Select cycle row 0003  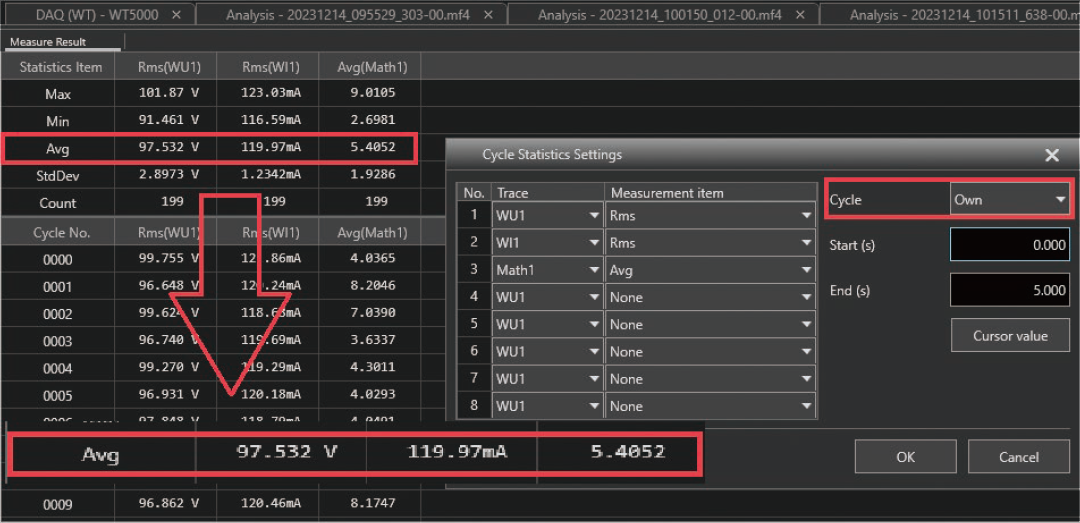coord(58,341)
